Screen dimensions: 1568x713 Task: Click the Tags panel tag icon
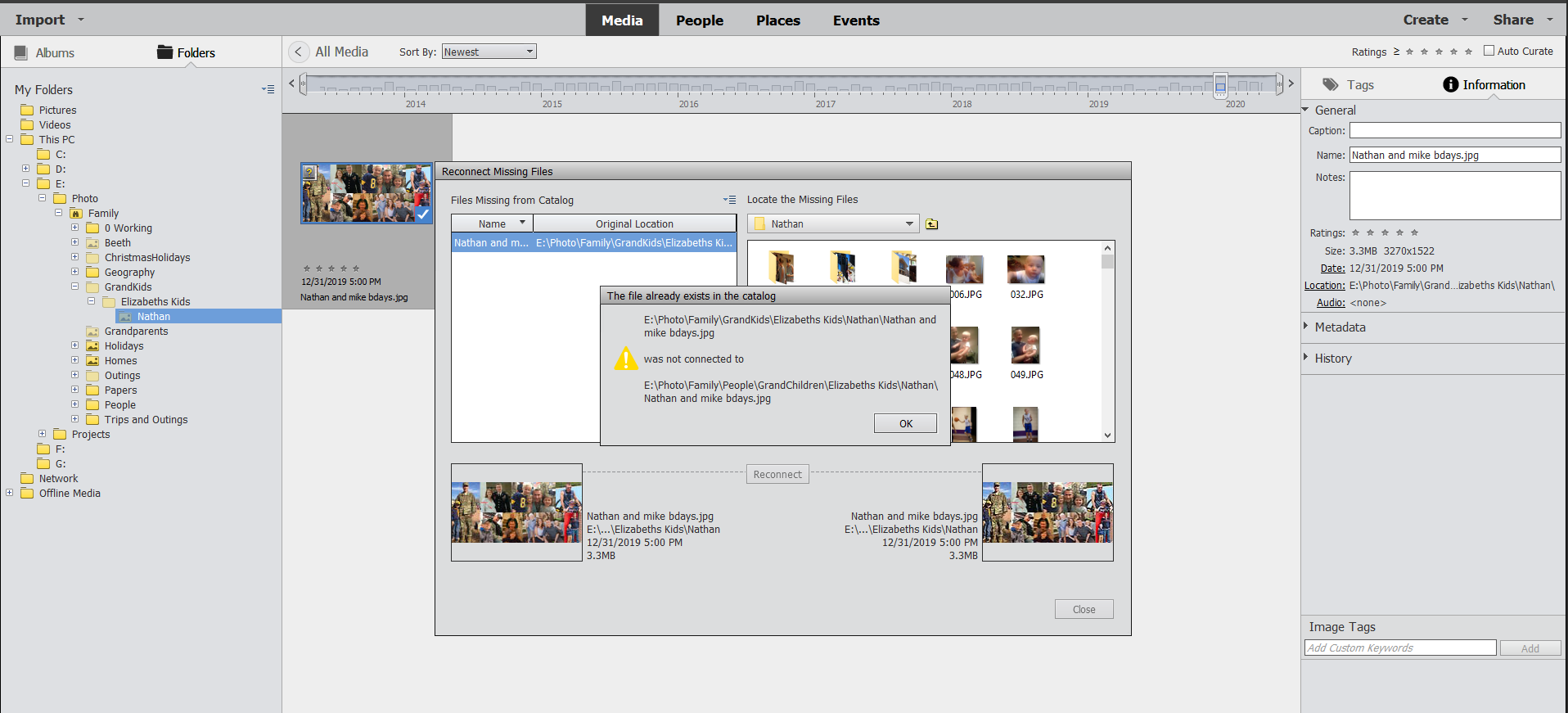tap(1331, 84)
